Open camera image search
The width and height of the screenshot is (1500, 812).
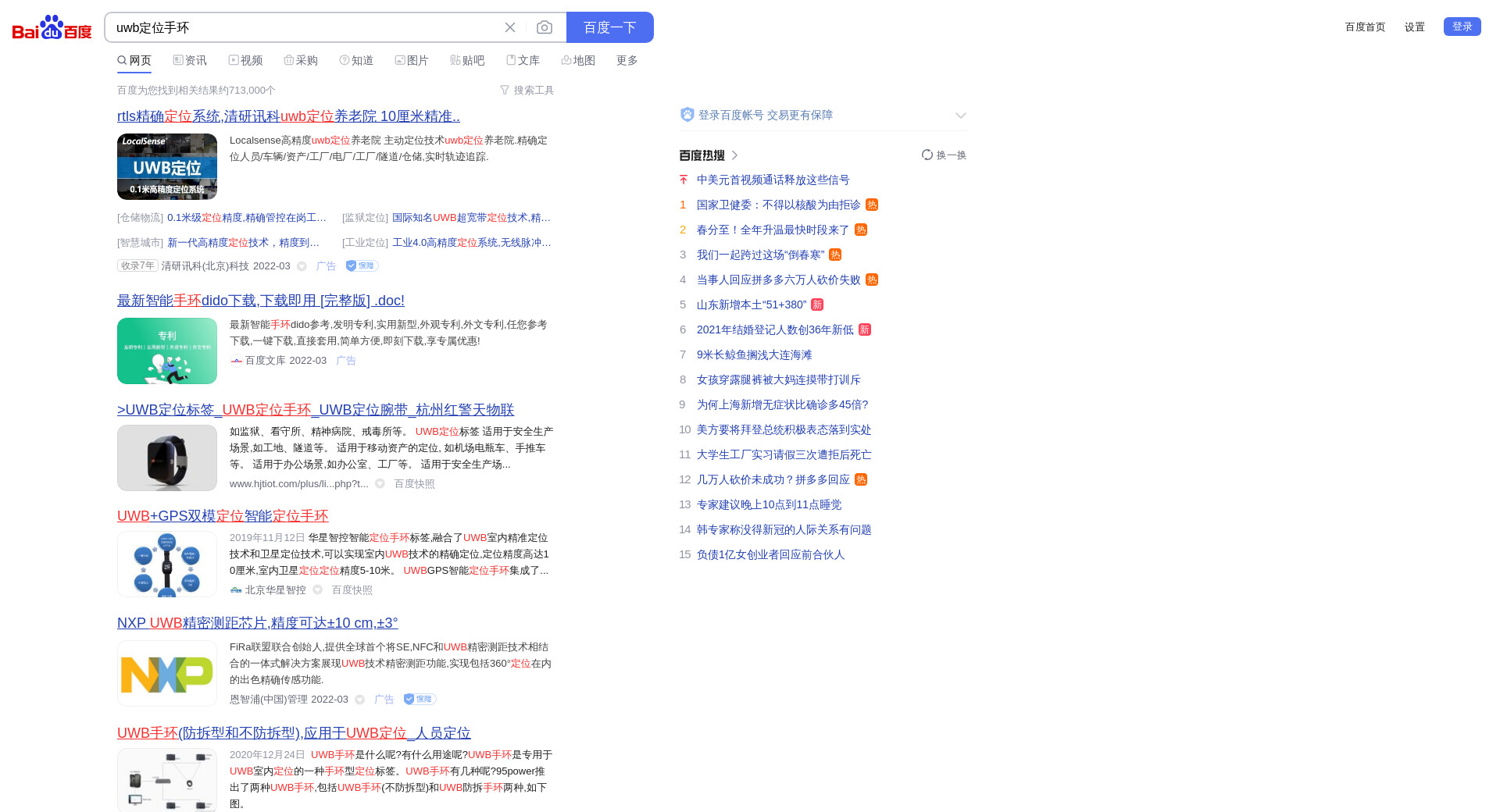tap(545, 27)
